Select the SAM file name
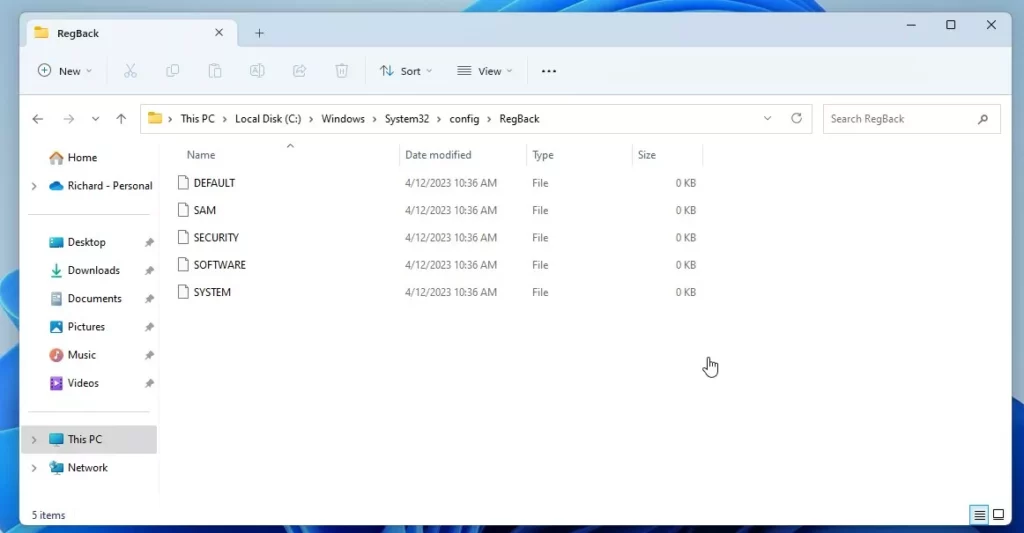 (x=204, y=210)
